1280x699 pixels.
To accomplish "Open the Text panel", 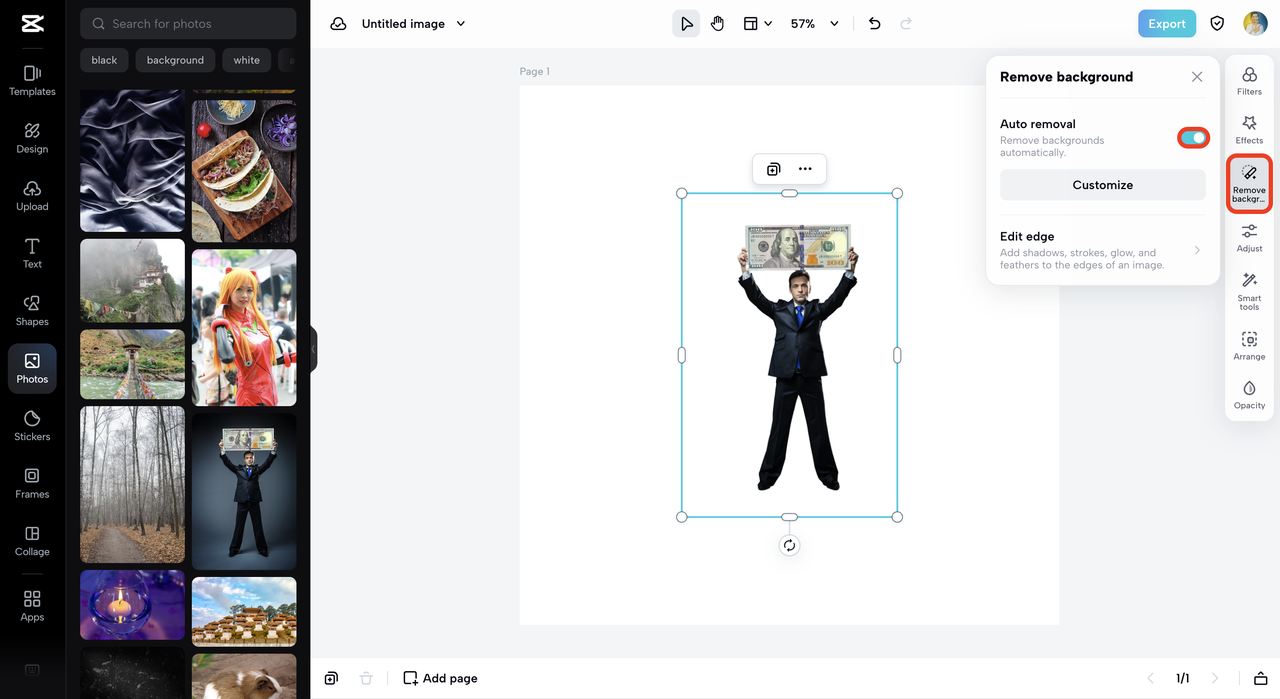I will tap(32, 253).
